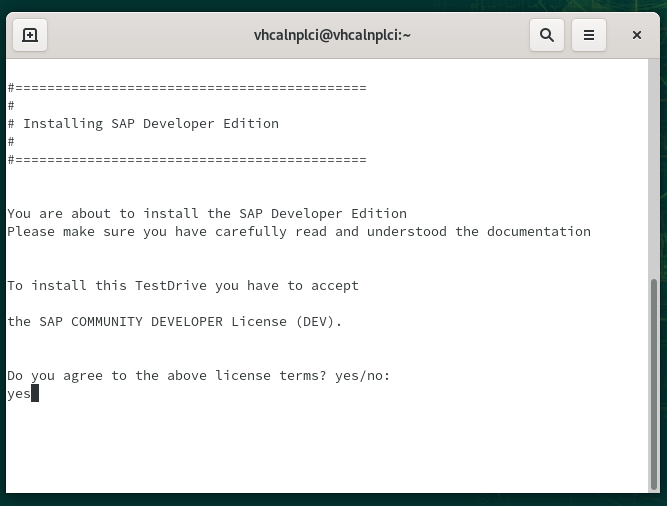Viewport: 667px width, 506px height.
Task: Click the window title vhcalnplci@vhcalnplci:~
Action: pos(332,35)
